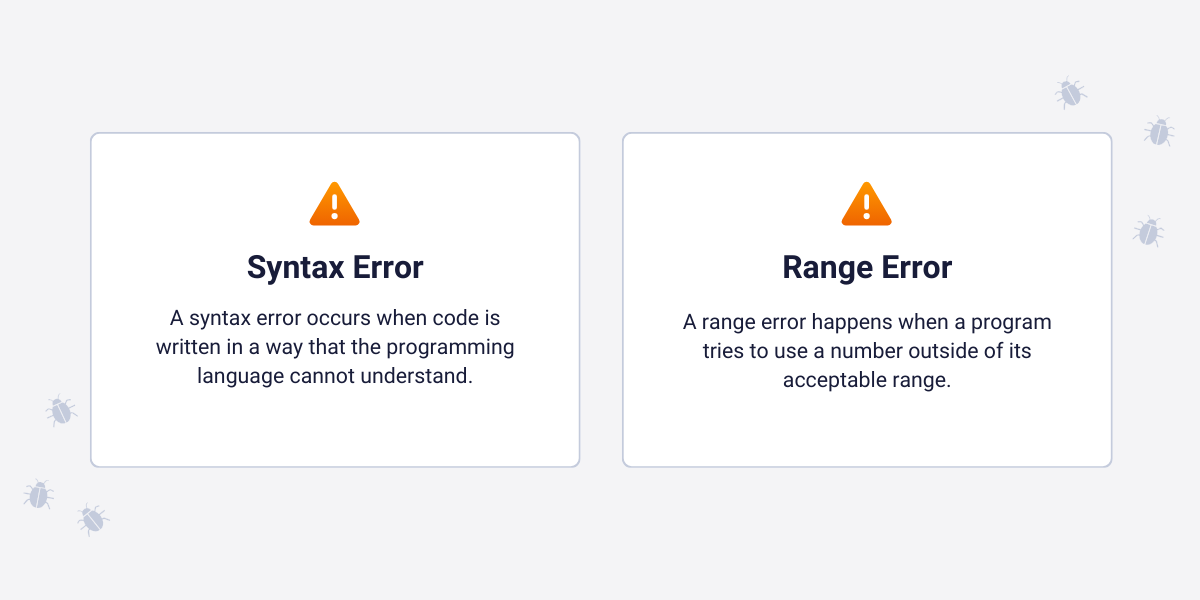
Task: Select the leftmost bug icon below the Syntax card
Action: point(39,494)
